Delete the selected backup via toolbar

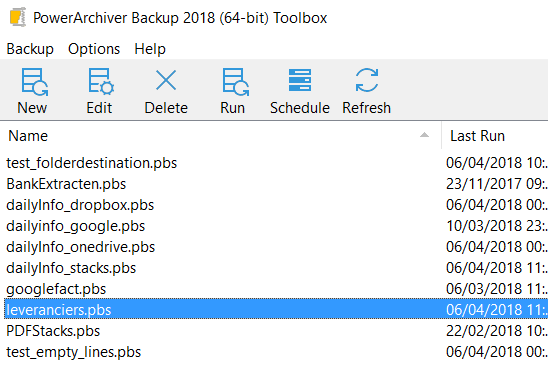coord(166,91)
